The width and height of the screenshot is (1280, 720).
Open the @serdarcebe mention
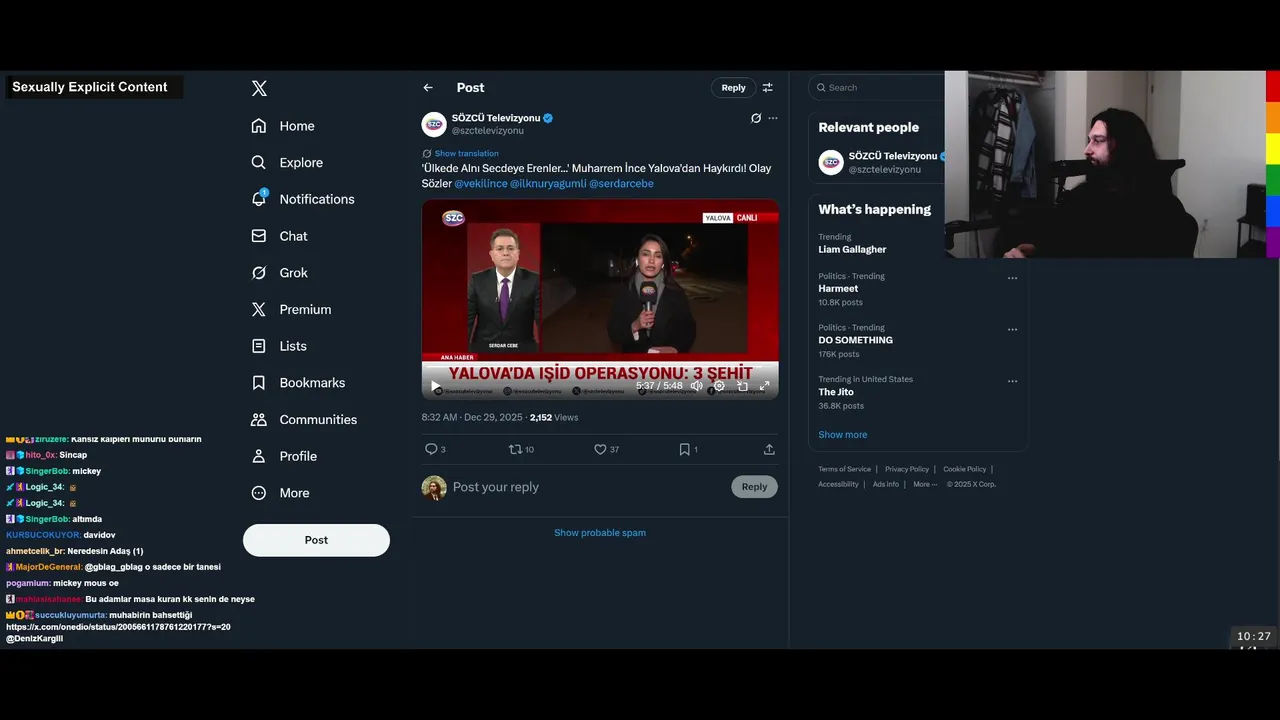(621, 184)
